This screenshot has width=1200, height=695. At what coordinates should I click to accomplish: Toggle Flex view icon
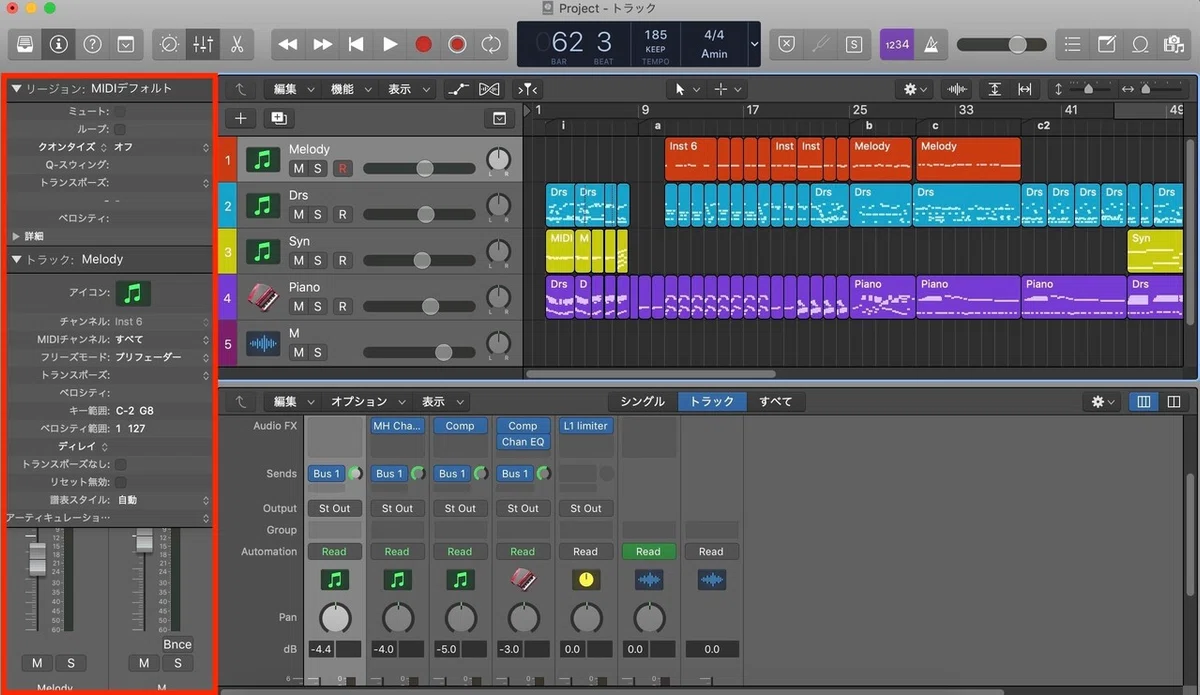(489, 89)
